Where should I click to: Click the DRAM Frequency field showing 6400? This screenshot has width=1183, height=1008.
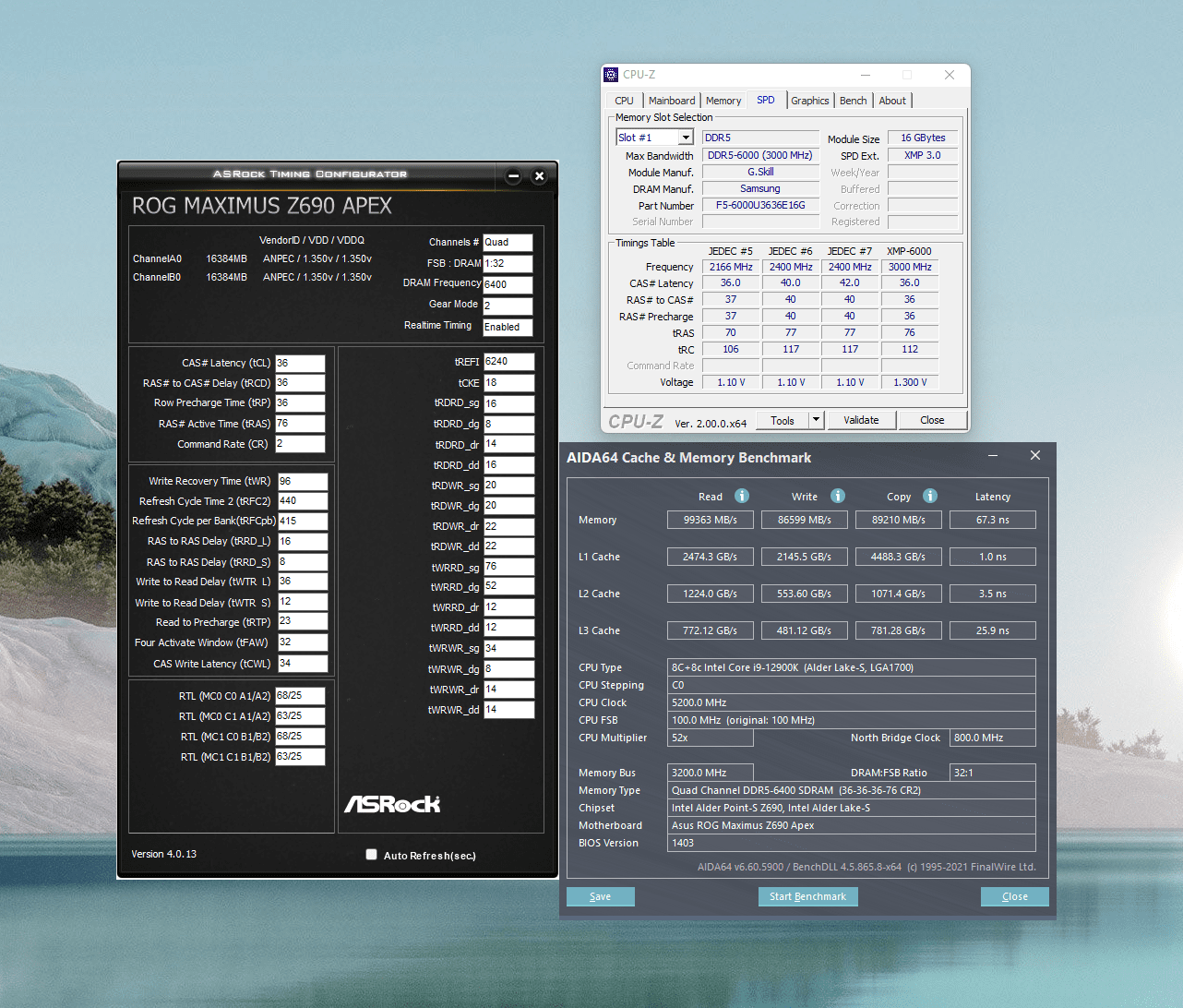click(x=508, y=284)
